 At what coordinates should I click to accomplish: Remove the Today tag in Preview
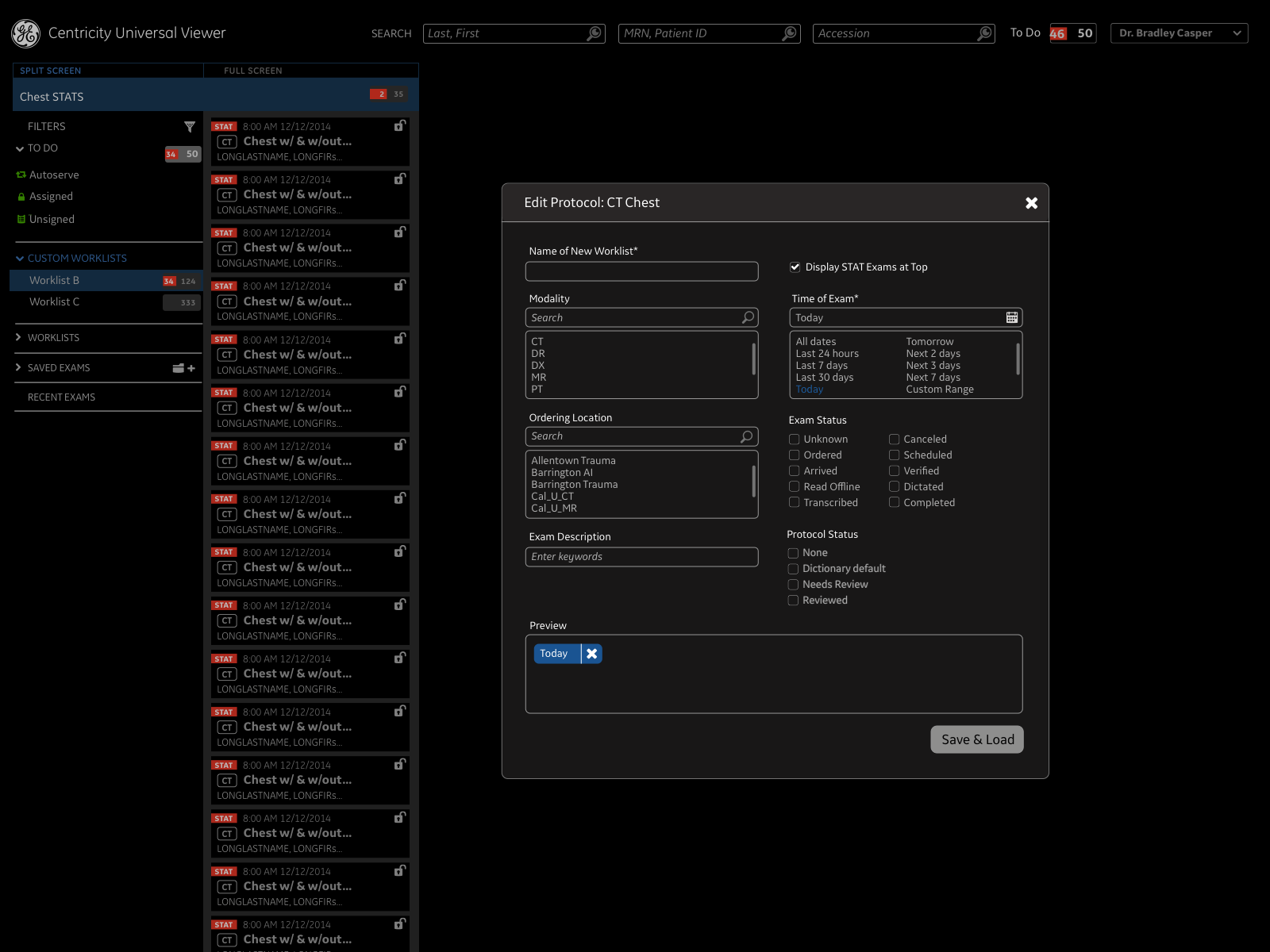coord(591,654)
